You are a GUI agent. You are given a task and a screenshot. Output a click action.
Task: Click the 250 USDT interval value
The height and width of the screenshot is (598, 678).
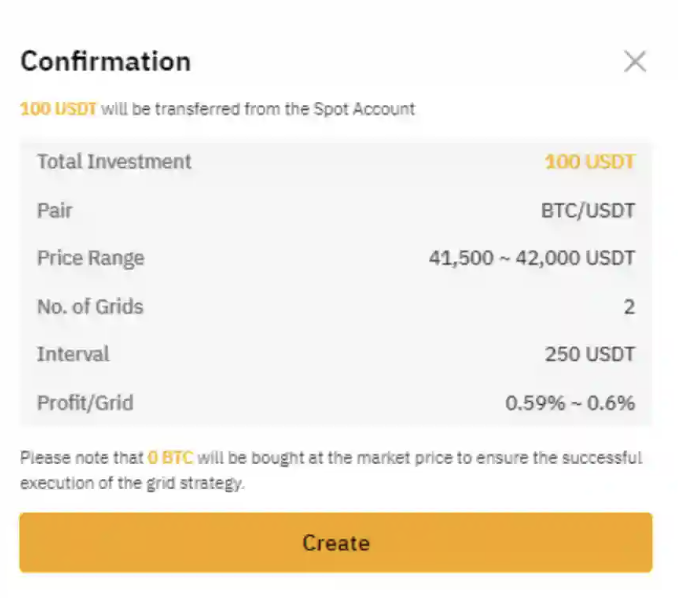590,355
